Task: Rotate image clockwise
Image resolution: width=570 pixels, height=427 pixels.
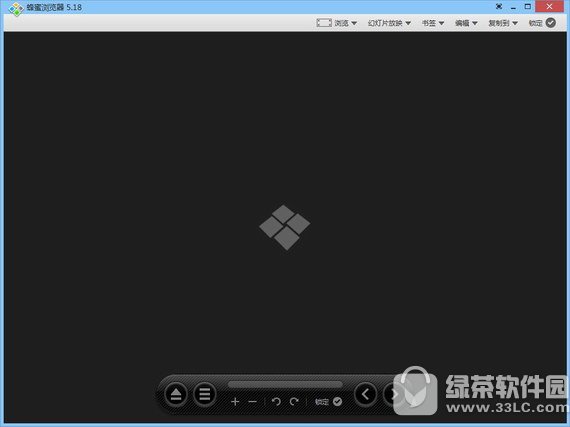Action: [294, 402]
